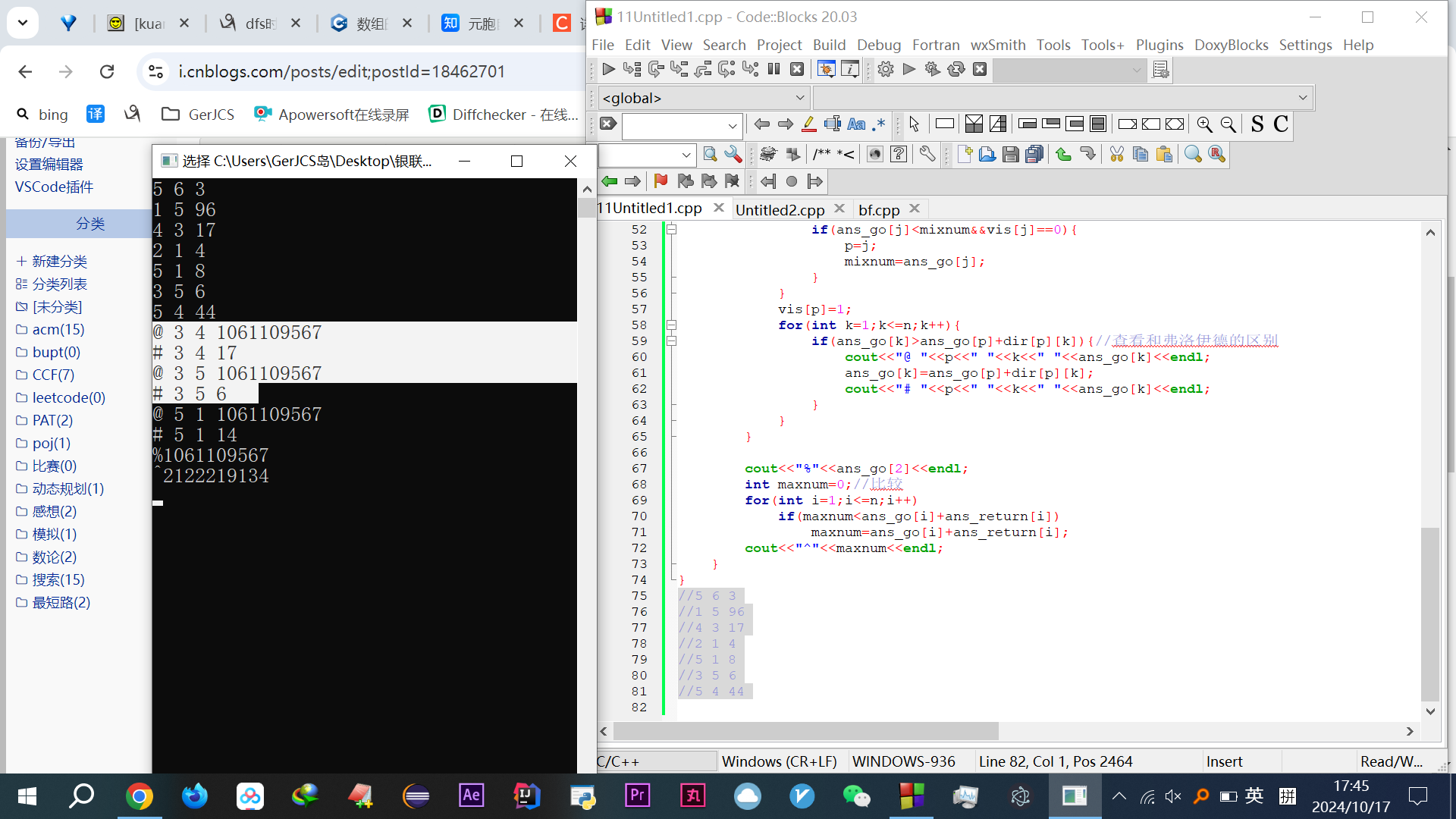Open WeChat from the taskbar
Viewport: 1456px width, 819px height.
pyautogui.click(x=856, y=795)
